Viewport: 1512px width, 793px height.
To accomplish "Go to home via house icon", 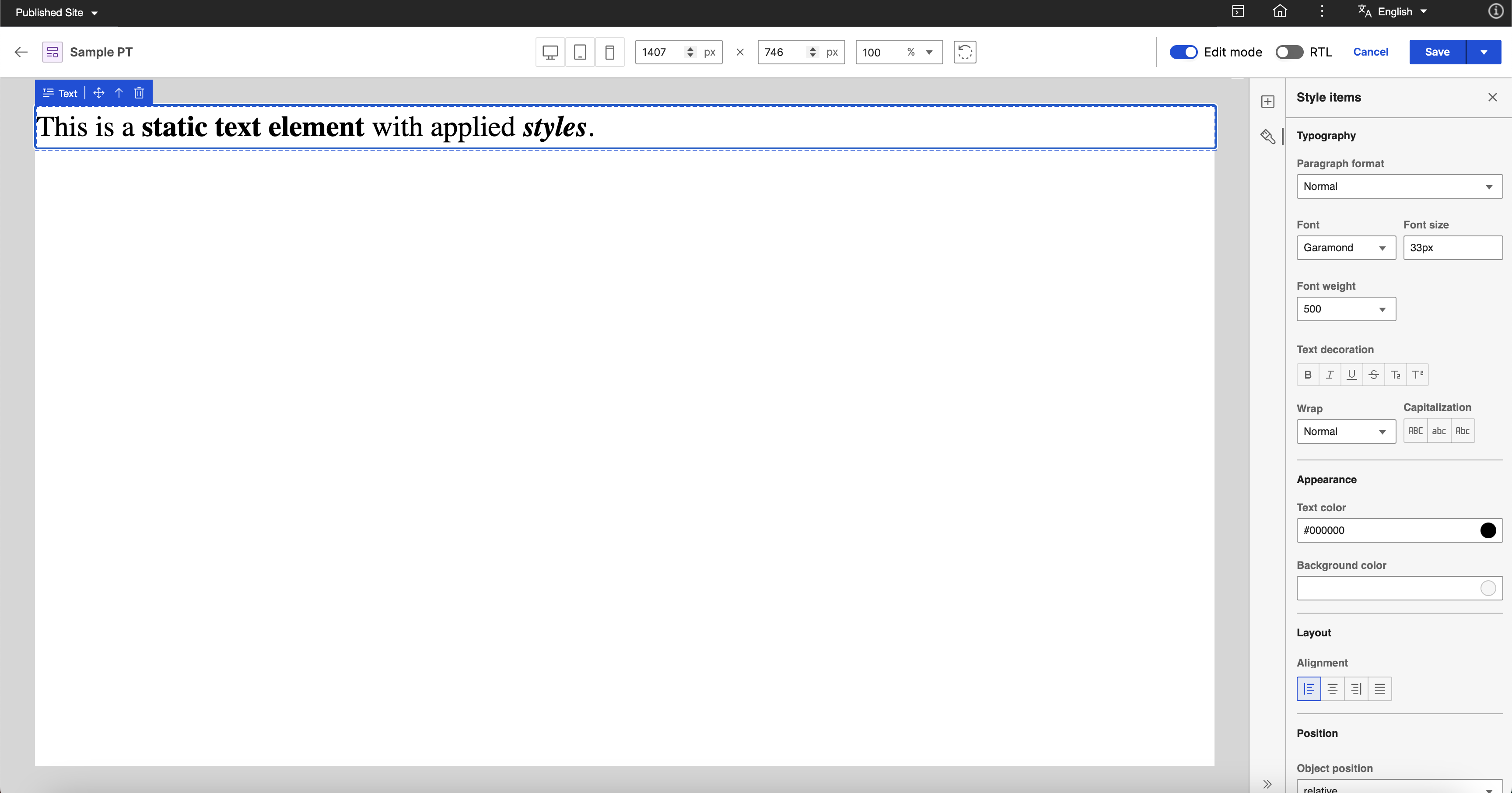I will 1280,11.
